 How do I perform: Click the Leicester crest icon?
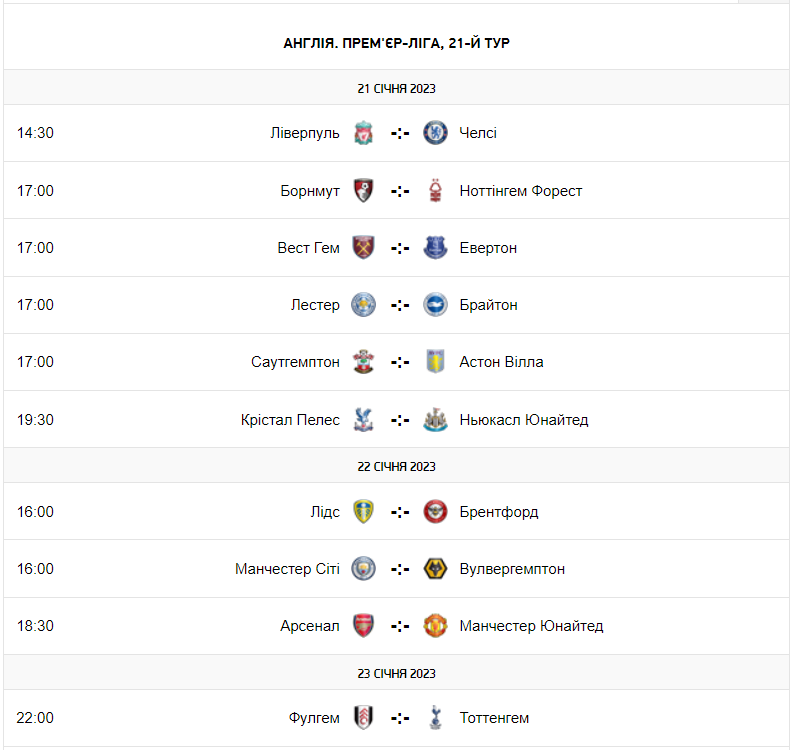(364, 304)
